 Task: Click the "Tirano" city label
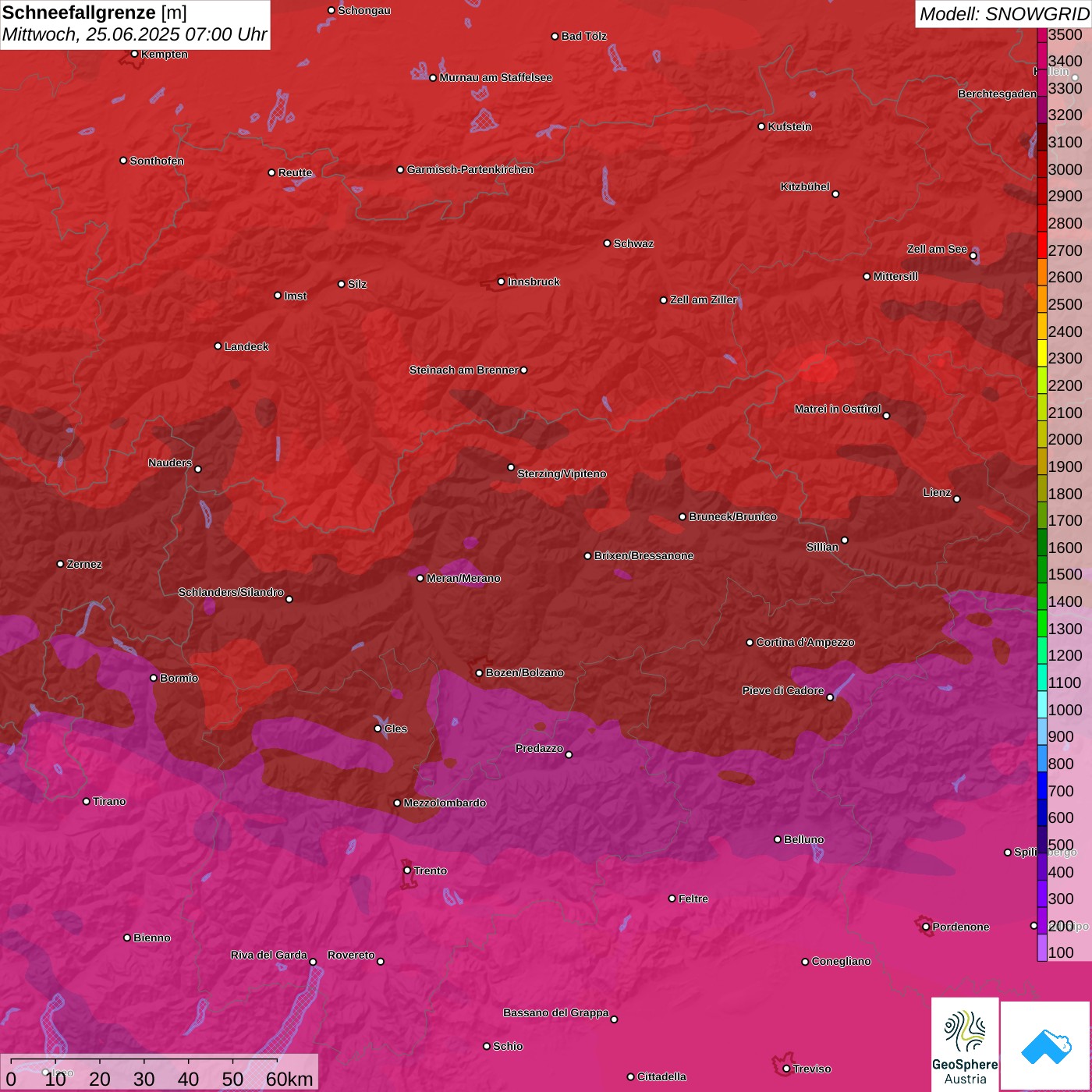(109, 801)
